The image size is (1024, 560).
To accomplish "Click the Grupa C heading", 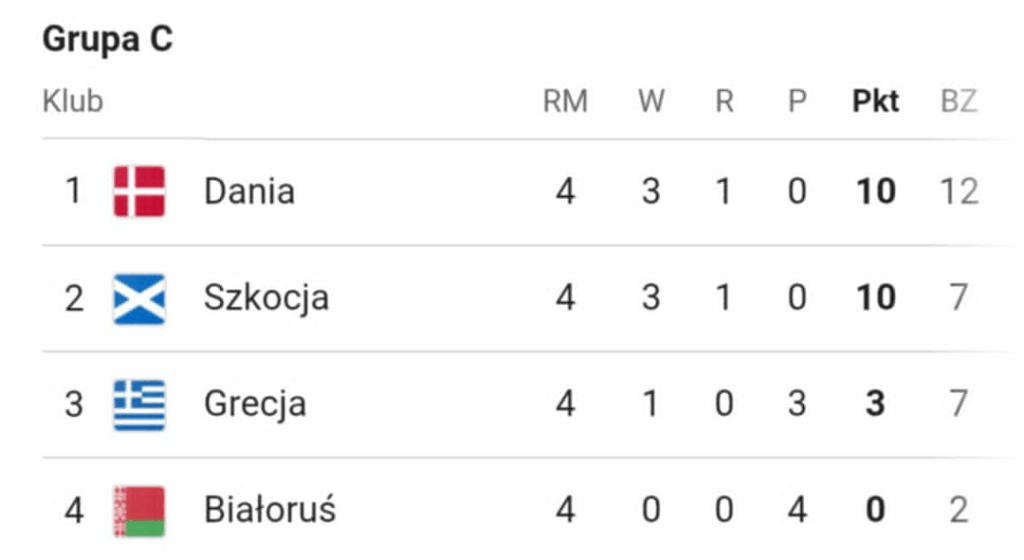I will click(x=107, y=40).
